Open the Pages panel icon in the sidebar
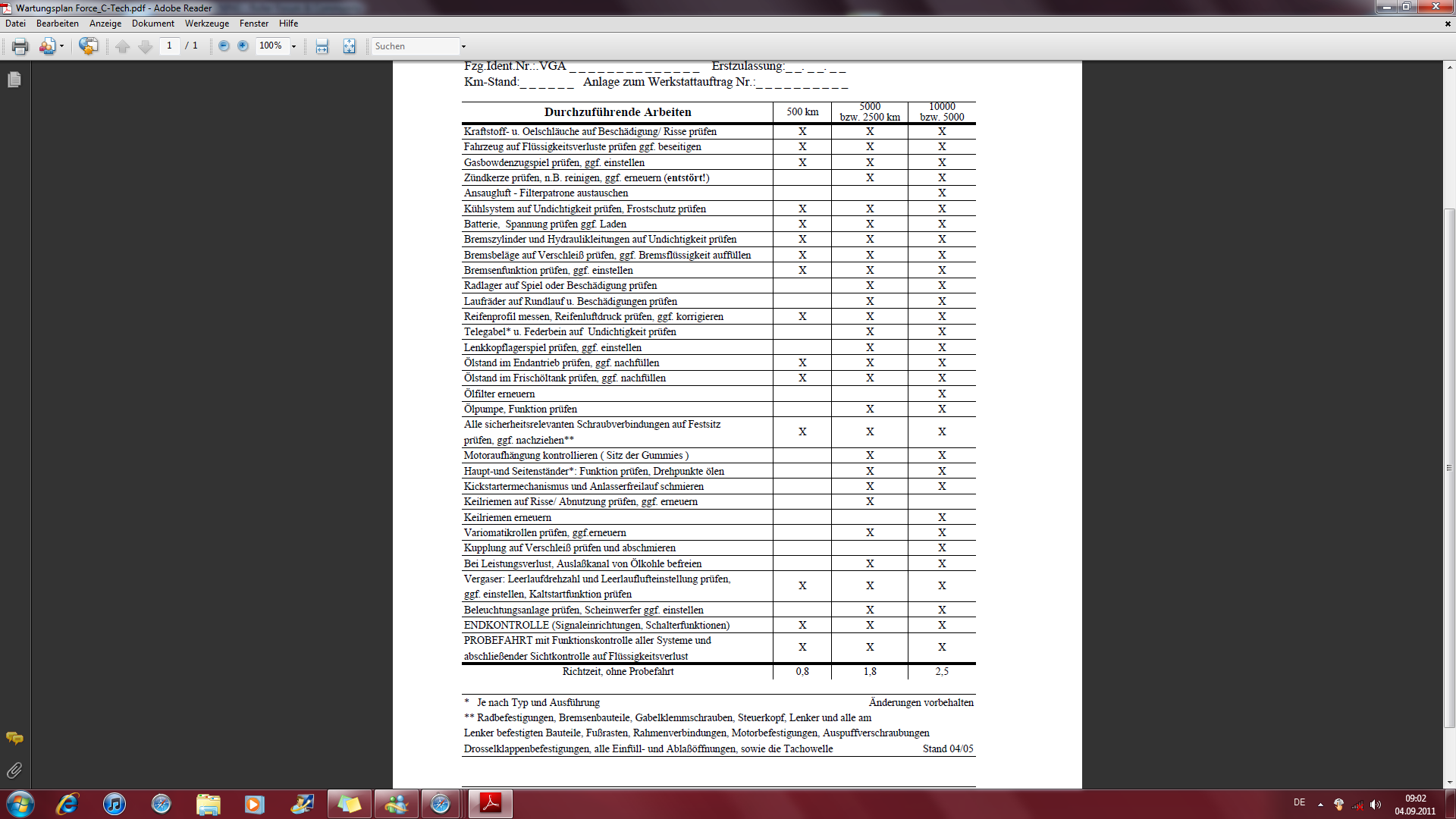This screenshot has height=819, width=1456. (x=14, y=80)
